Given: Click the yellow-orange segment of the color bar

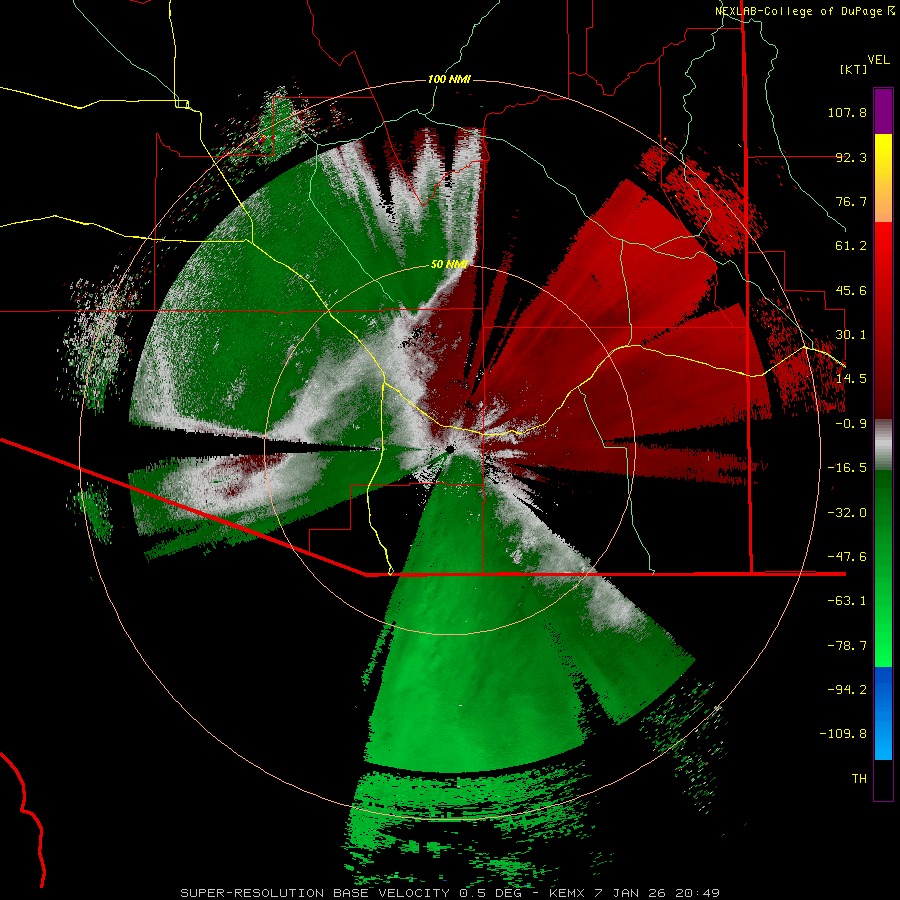Looking at the screenshot, I should (x=883, y=178).
